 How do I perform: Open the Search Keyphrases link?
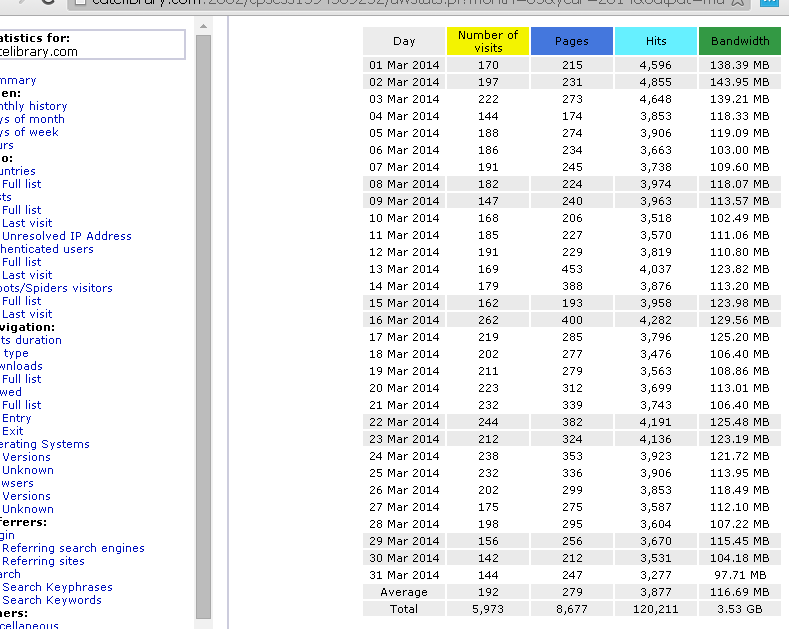click(x=57, y=587)
